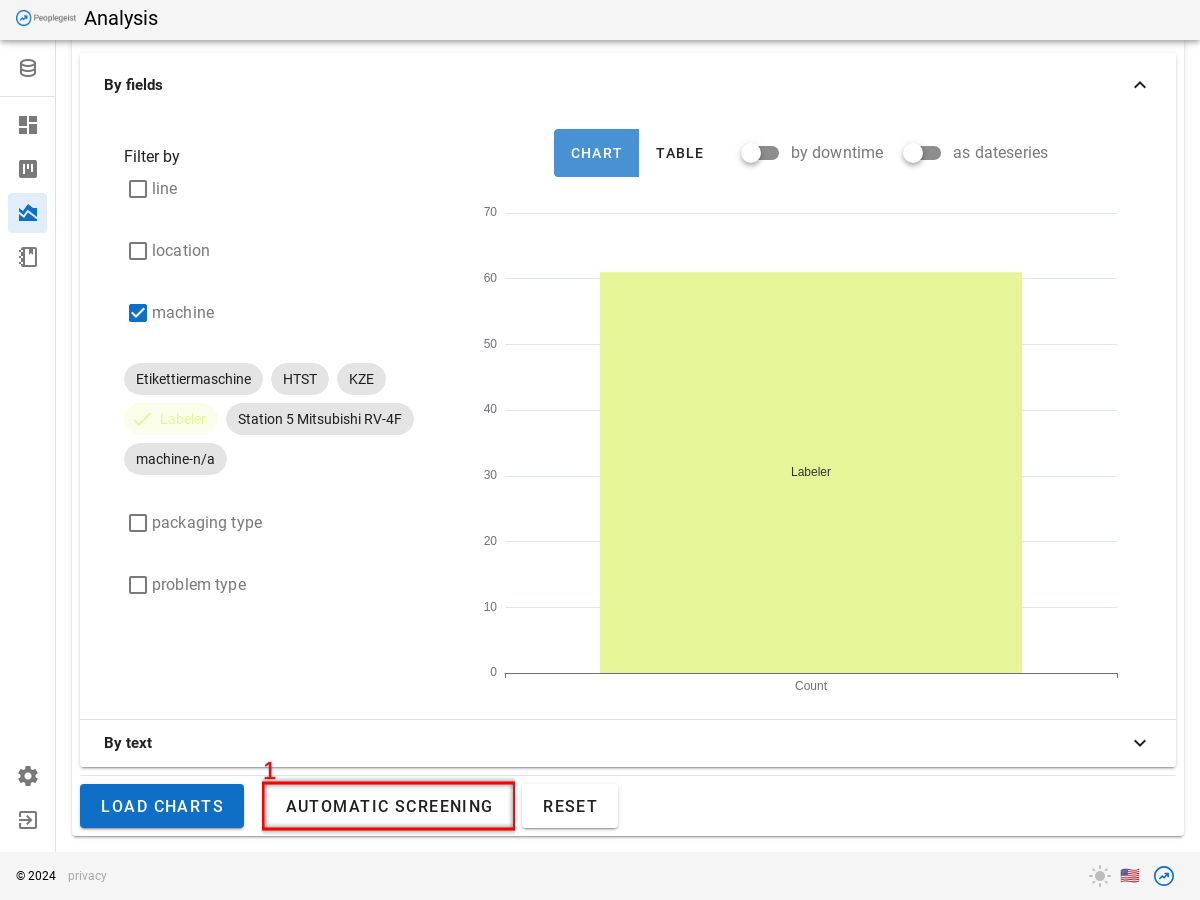Click the Analysis page title
Screen dimensions: 1200x900
(121, 18)
